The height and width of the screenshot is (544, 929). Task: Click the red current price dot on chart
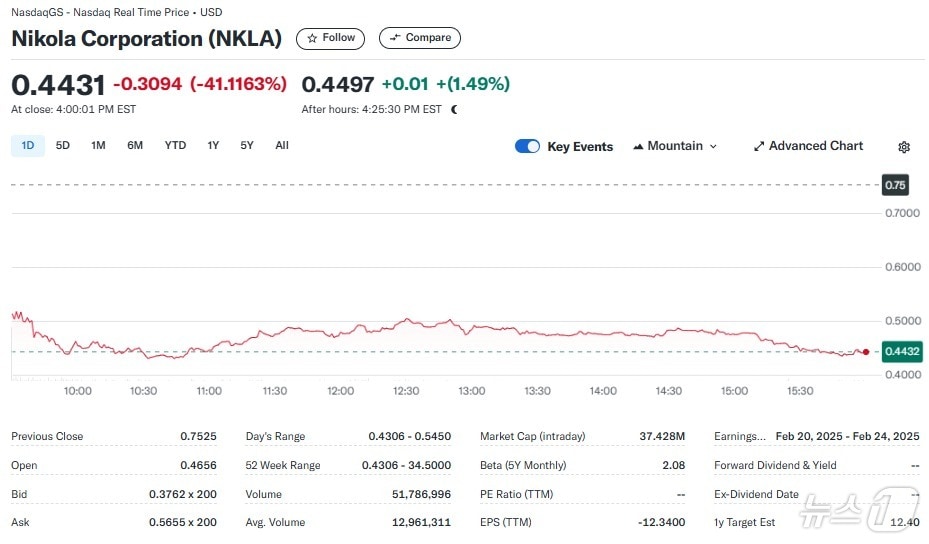pyautogui.click(x=865, y=352)
